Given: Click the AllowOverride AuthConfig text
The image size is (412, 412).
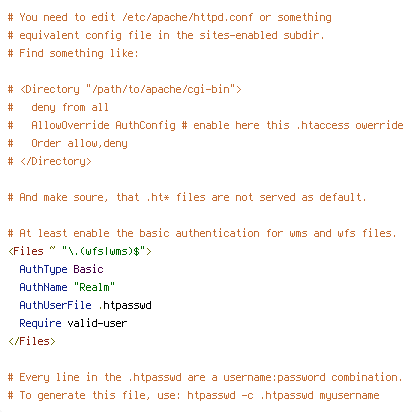Looking at the screenshot, I should pyautogui.click(x=103, y=125).
